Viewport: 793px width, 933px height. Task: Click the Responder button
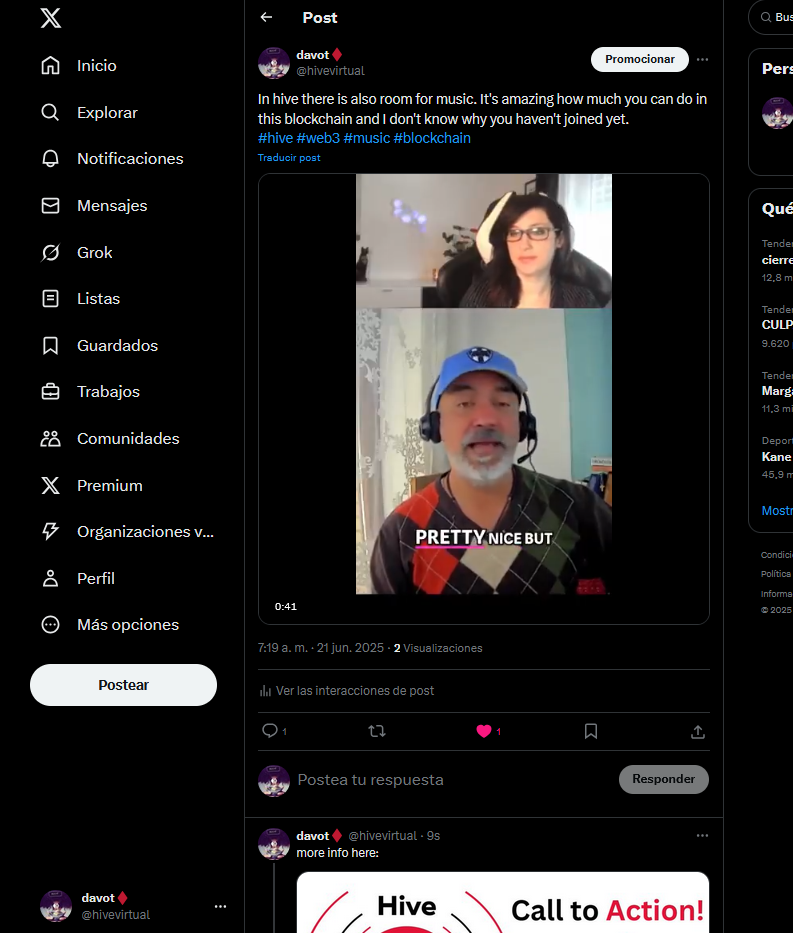pyautogui.click(x=663, y=779)
